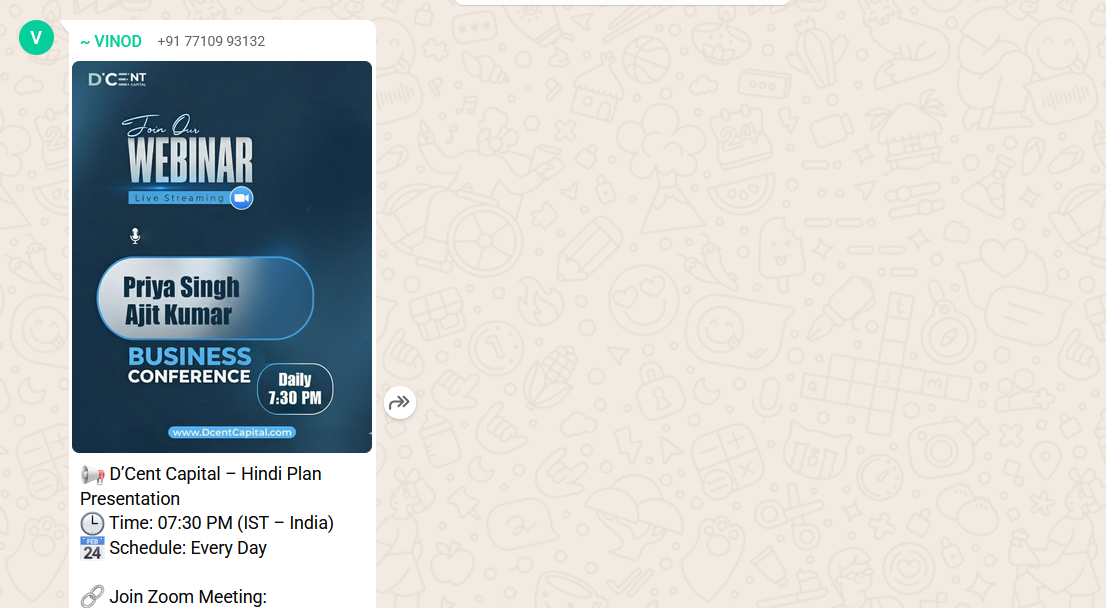Click the forward arrow icon beside the image
The height and width of the screenshot is (608, 1106).
coord(399,403)
